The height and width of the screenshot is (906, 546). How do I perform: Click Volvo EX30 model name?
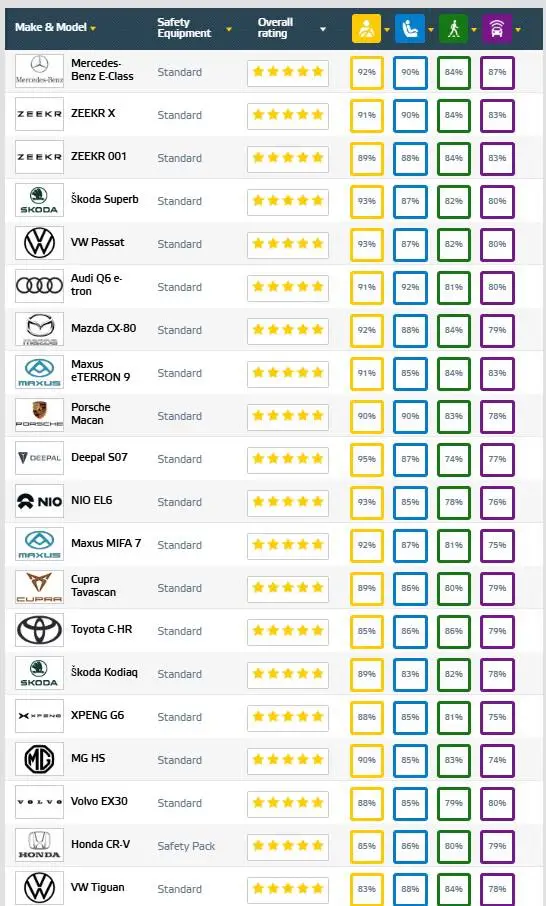pyautogui.click(x=99, y=801)
